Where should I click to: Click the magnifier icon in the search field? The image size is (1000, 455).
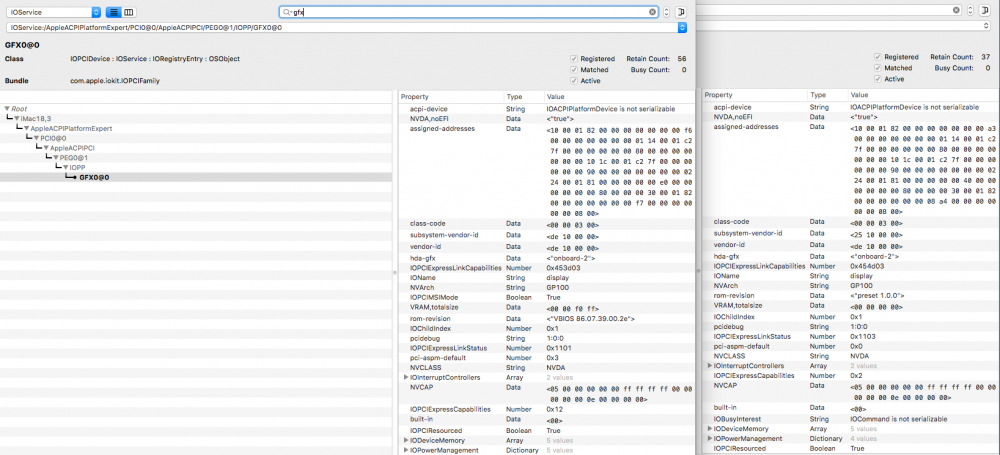pyautogui.click(x=287, y=12)
